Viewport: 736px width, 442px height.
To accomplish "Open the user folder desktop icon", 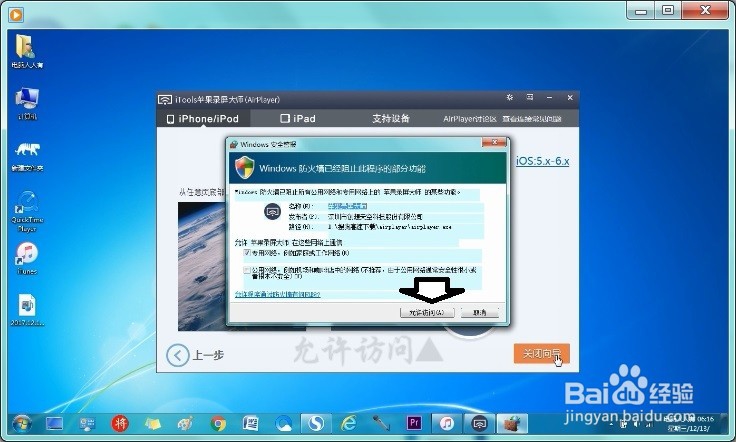I will pos(27,52).
